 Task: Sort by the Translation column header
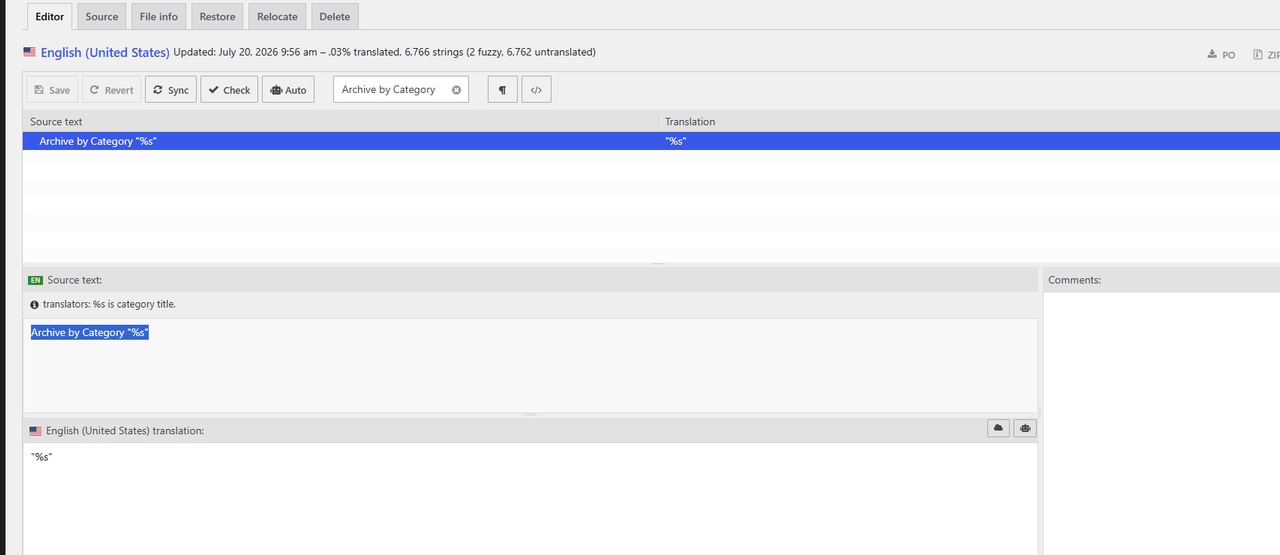click(x=970, y=121)
